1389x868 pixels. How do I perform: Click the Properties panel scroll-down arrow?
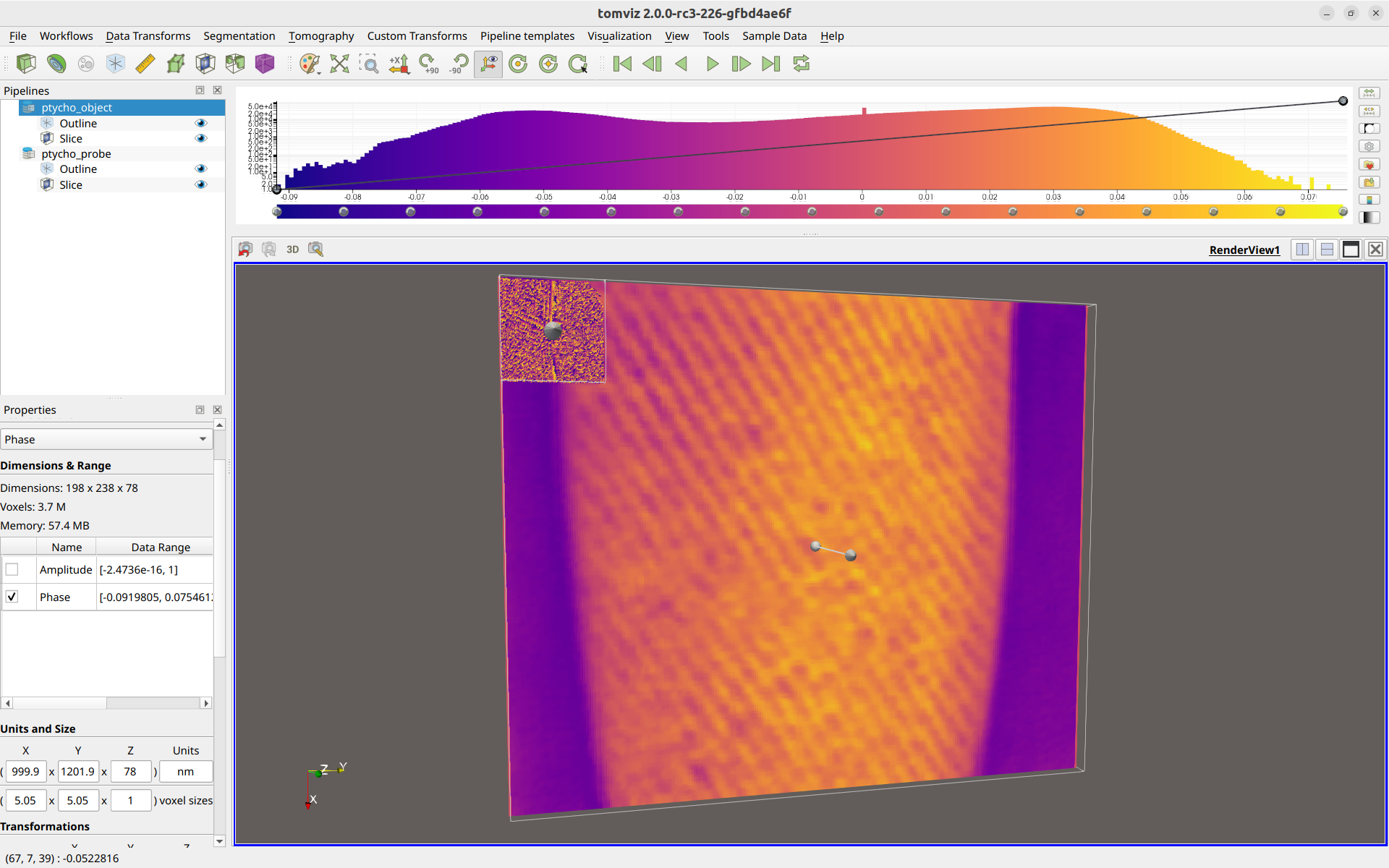pyautogui.click(x=219, y=841)
